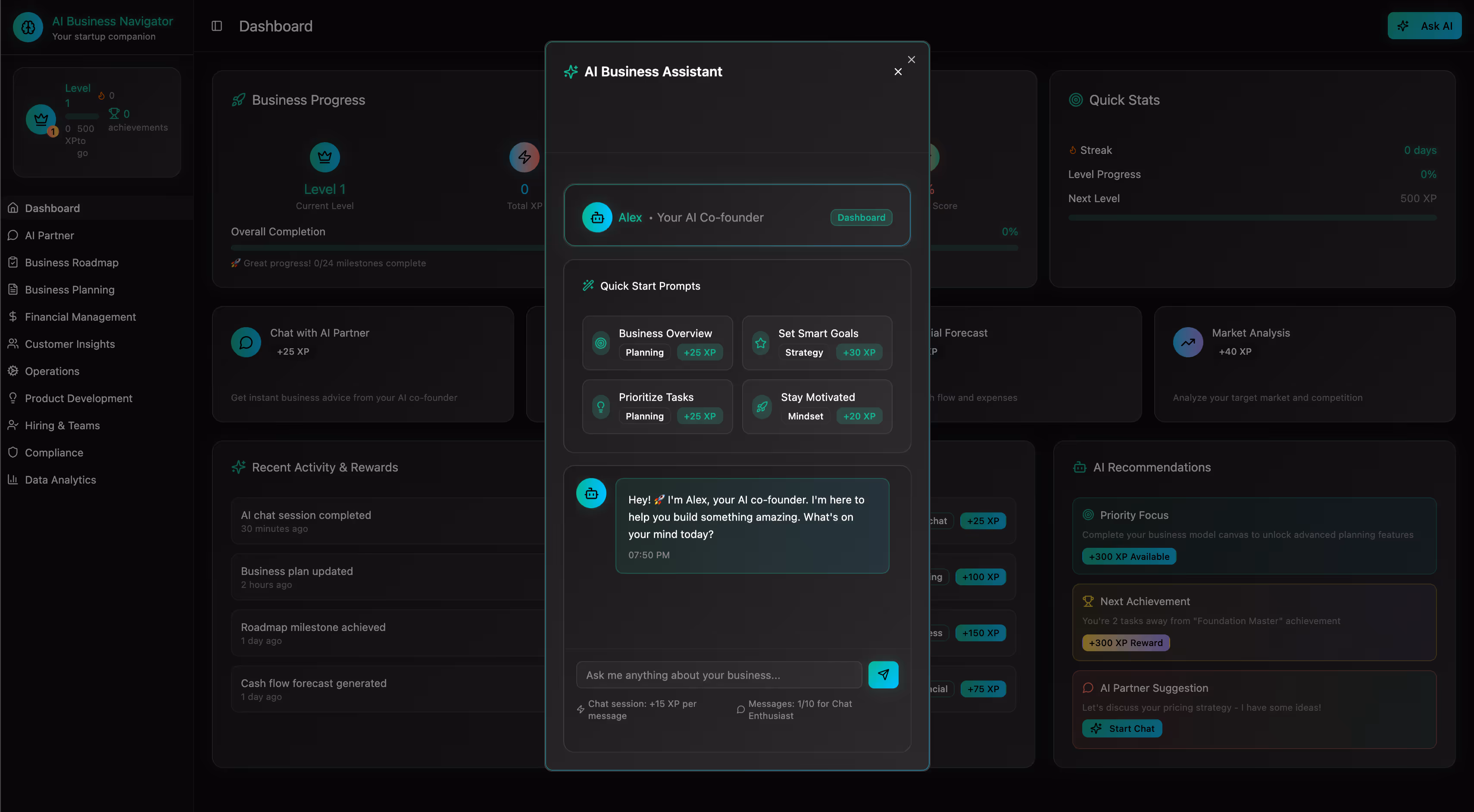Viewport: 1474px width, 812px height.
Task: Focus the Ask me anything about your business field
Action: pos(719,675)
